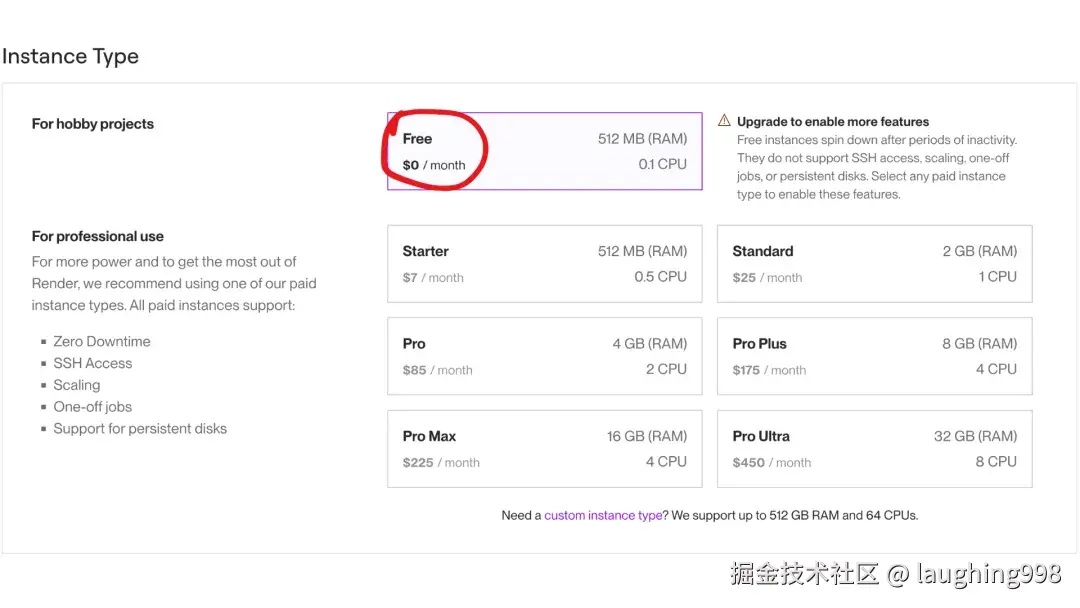Click the Upgrade to enable more features heading

[833, 122]
